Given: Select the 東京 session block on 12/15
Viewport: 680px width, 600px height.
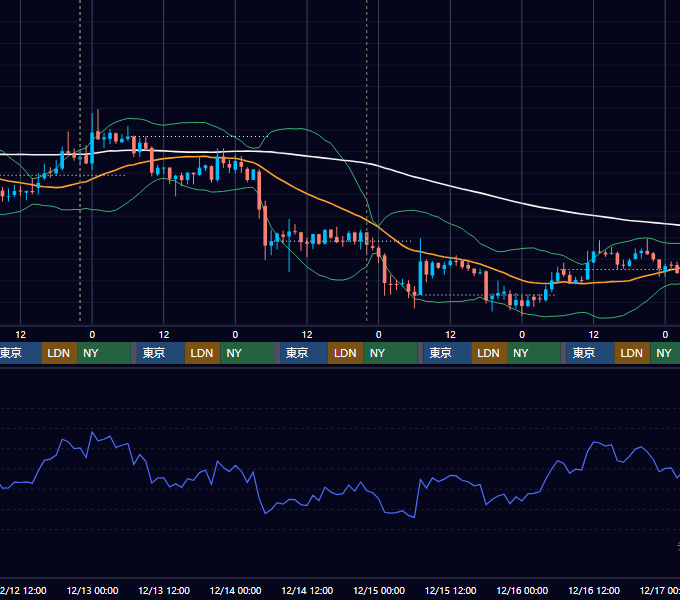Looking at the screenshot, I should [x=447, y=353].
